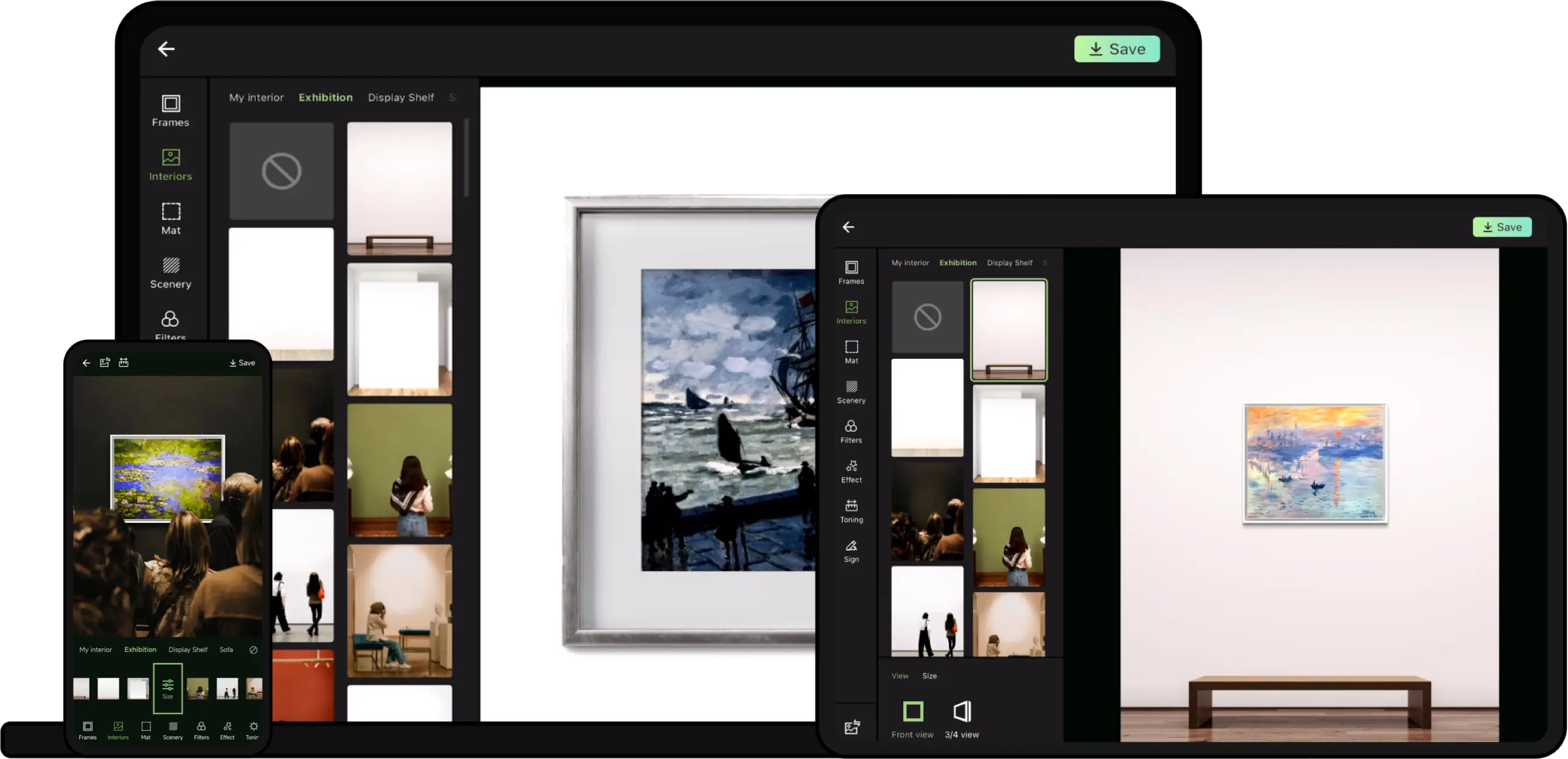Go back using the tablet's back arrow
Screen dimensions: 1568x759
[849, 227]
